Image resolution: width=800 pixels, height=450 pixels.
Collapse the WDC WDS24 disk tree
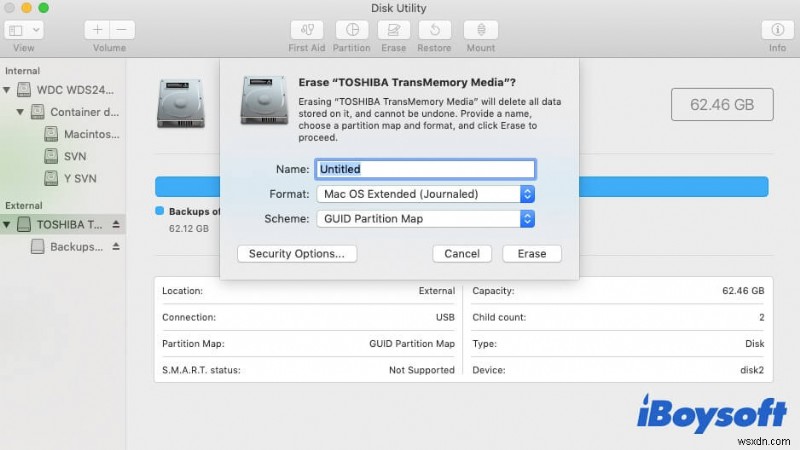point(7,90)
